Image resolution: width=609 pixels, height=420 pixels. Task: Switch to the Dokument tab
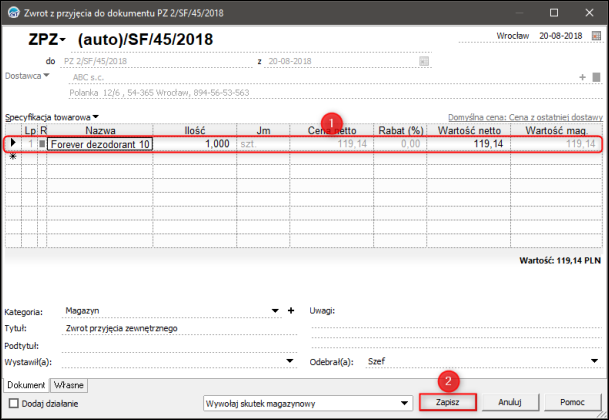[26, 385]
